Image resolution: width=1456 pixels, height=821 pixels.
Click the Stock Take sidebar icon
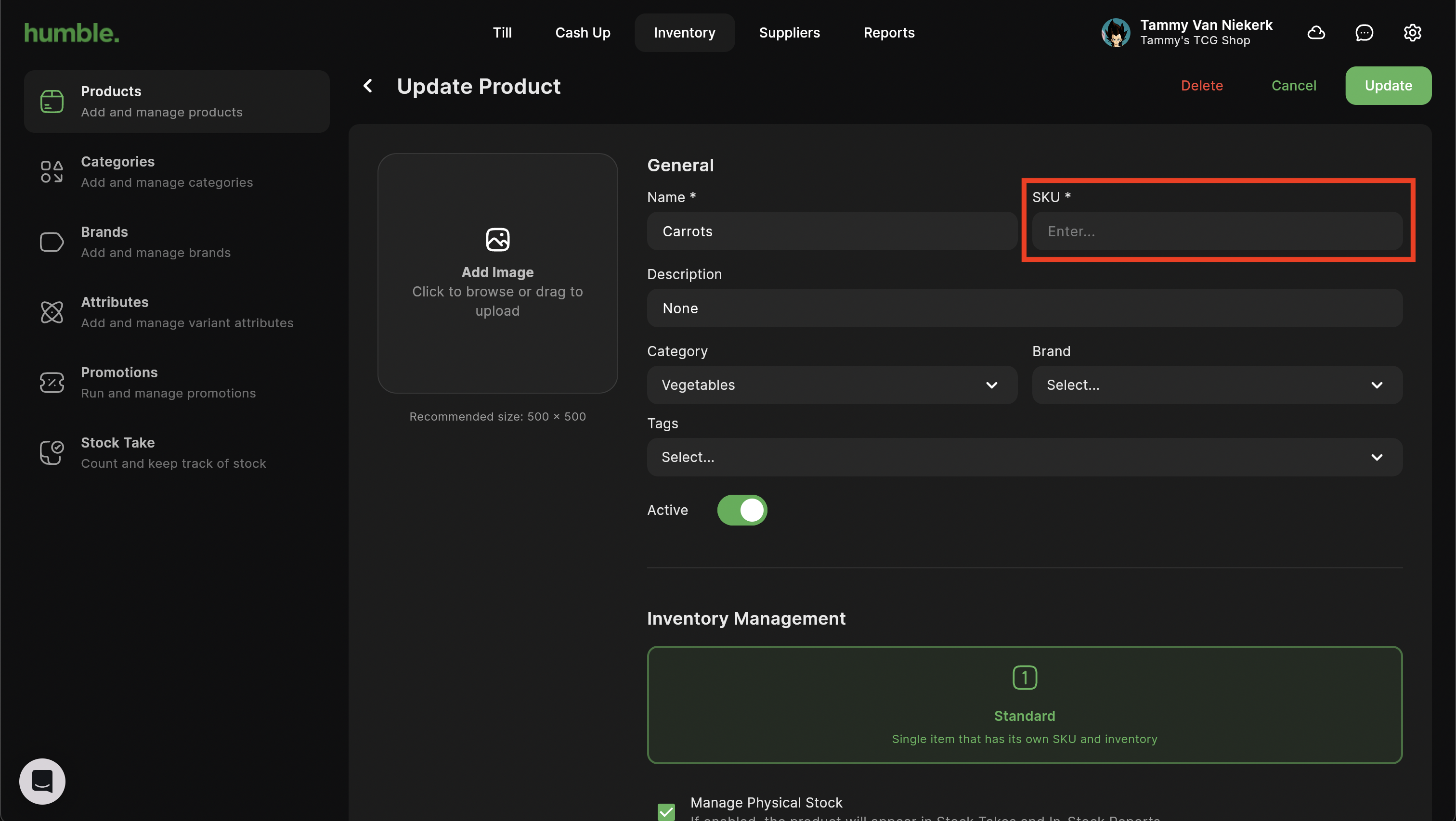tap(52, 452)
